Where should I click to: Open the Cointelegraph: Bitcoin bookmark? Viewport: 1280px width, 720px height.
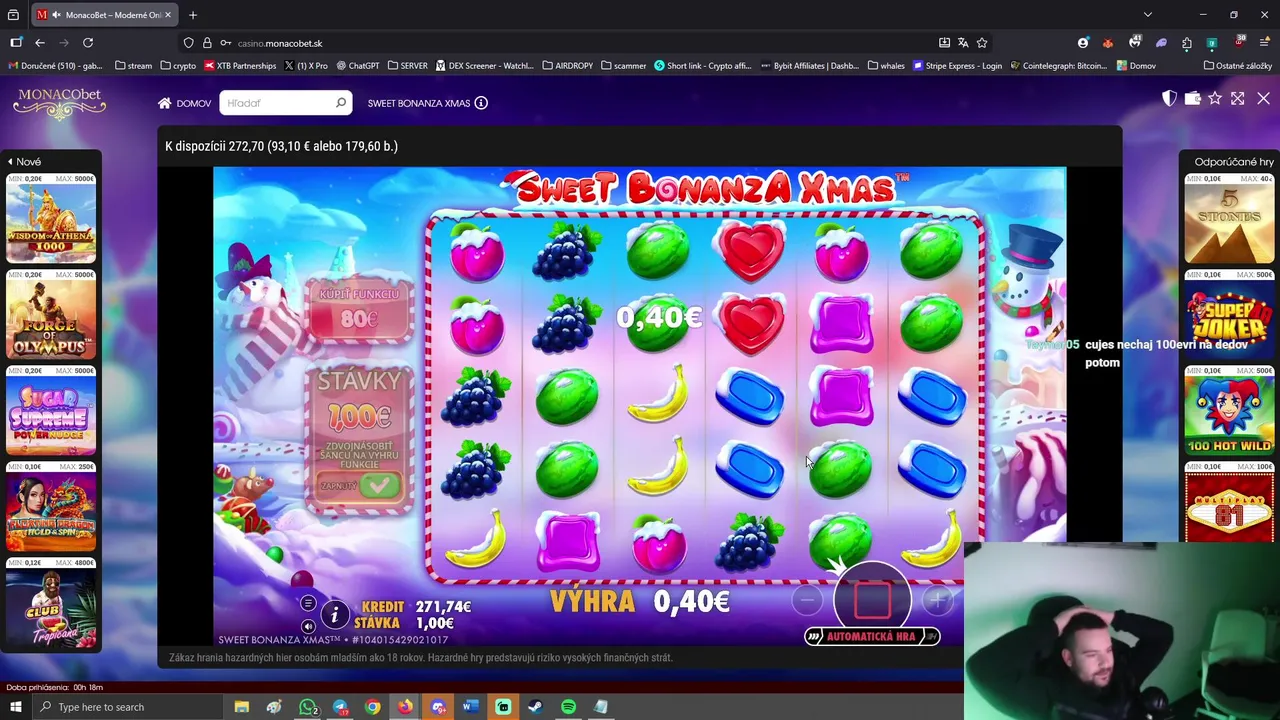1059,66
